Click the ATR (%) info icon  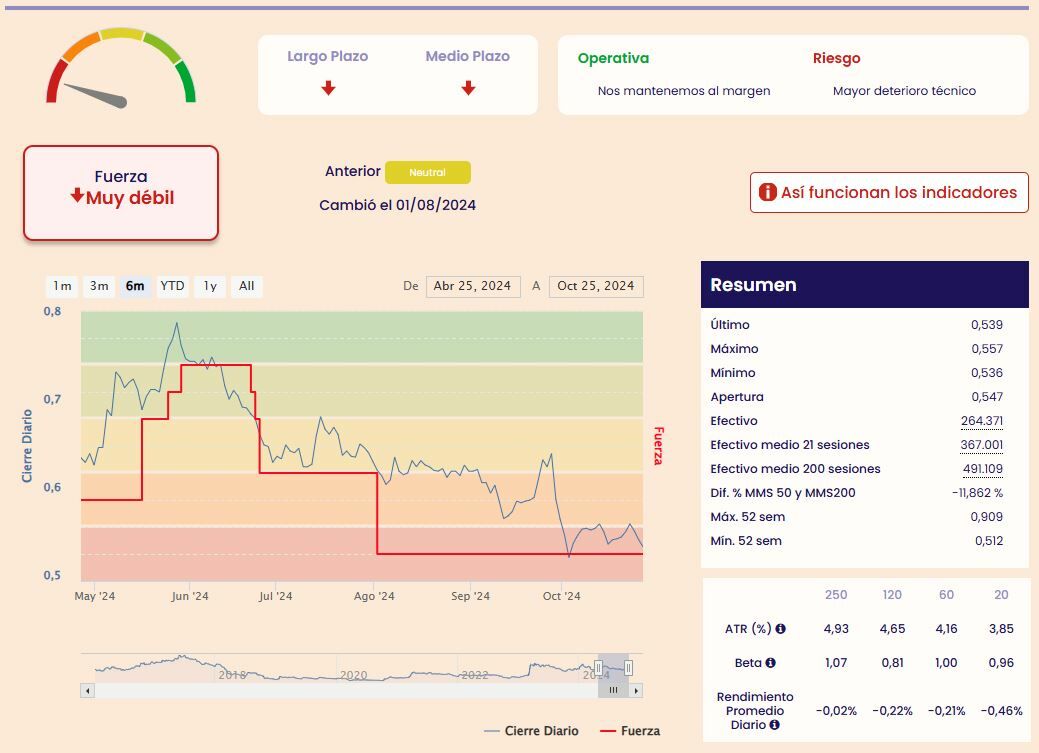(781, 628)
